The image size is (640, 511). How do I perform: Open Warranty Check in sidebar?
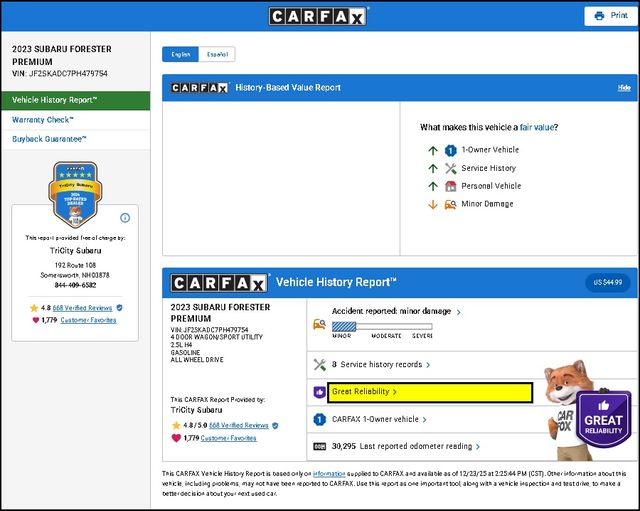(43, 119)
